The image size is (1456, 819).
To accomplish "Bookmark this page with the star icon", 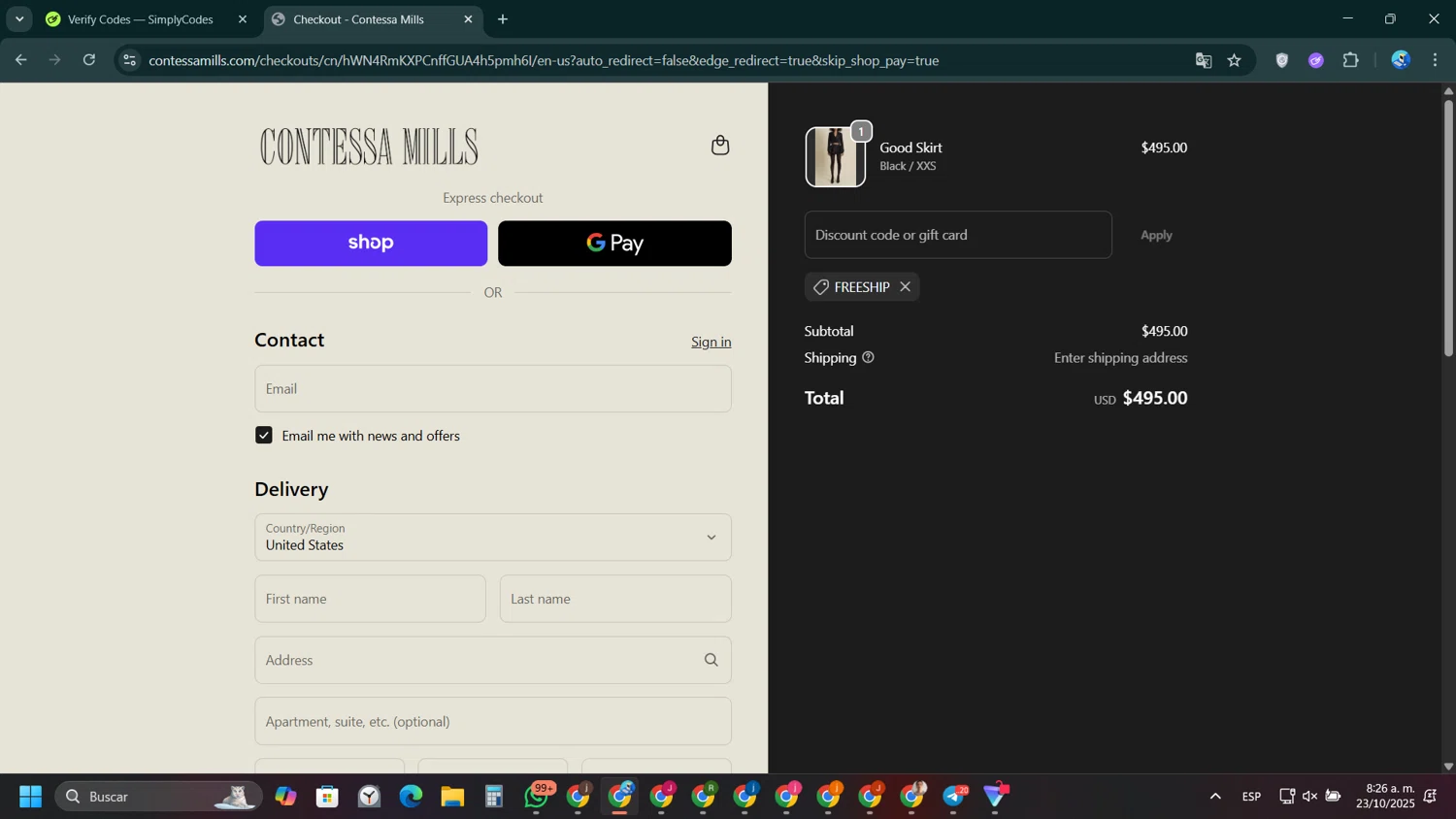I will pyautogui.click(x=1235, y=60).
